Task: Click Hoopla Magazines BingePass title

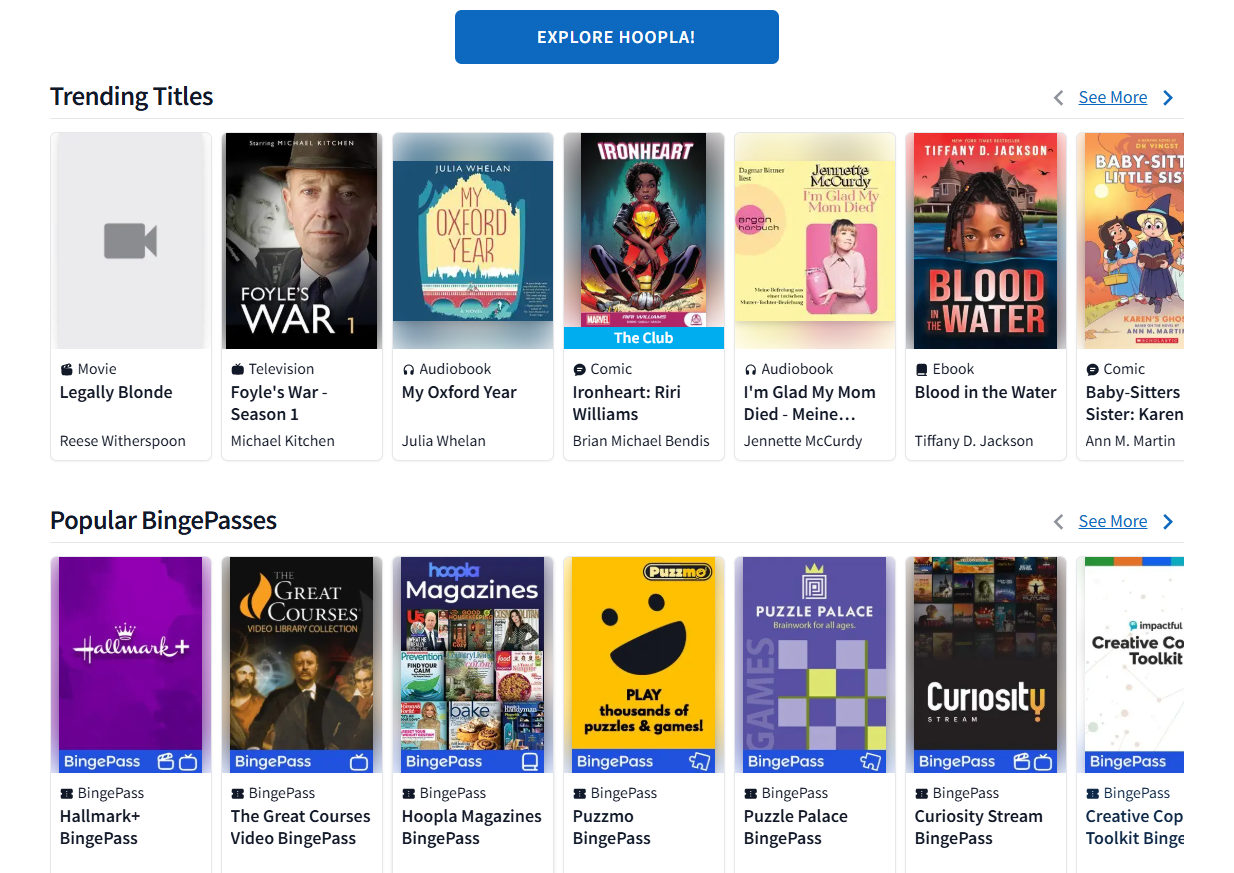Action: 472,827
